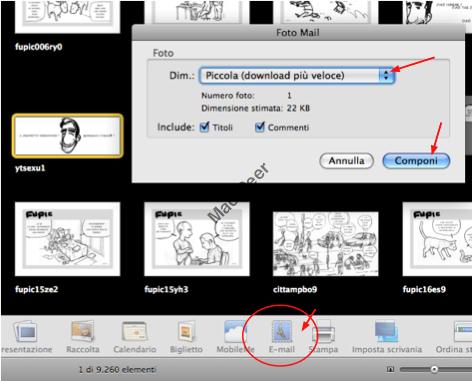Click the Componi button
The height and width of the screenshot is (381, 472).
pyautogui.click(x=416, y=161)
